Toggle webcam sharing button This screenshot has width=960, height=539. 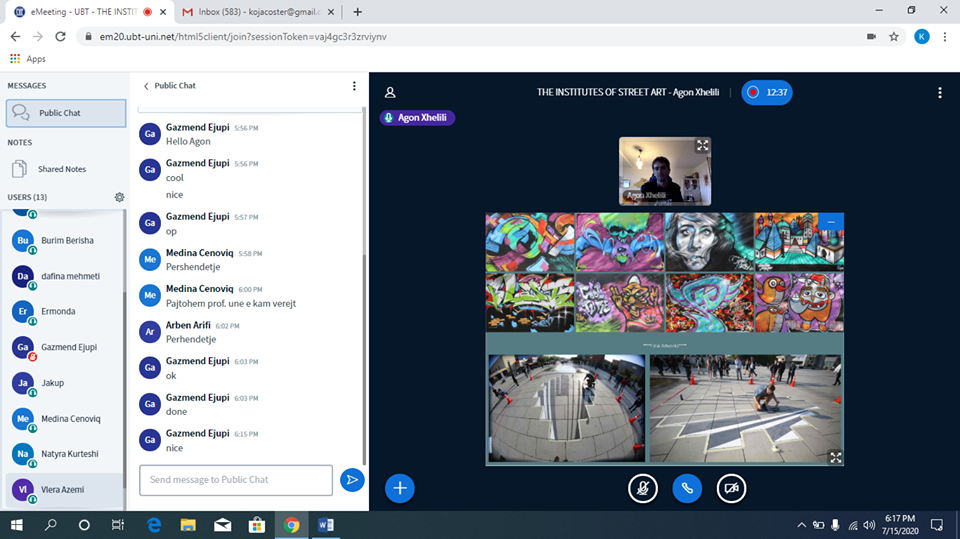(x=732, y=488)
